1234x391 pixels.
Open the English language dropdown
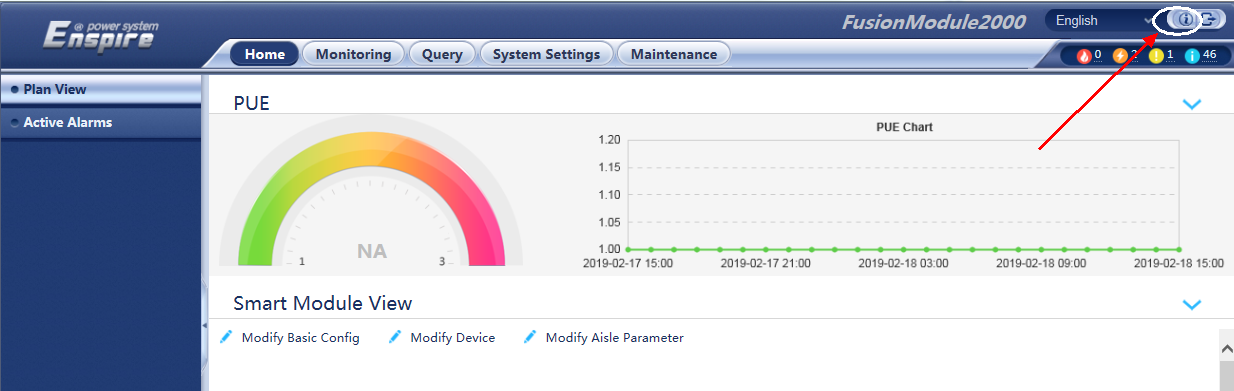point(1103,20)
